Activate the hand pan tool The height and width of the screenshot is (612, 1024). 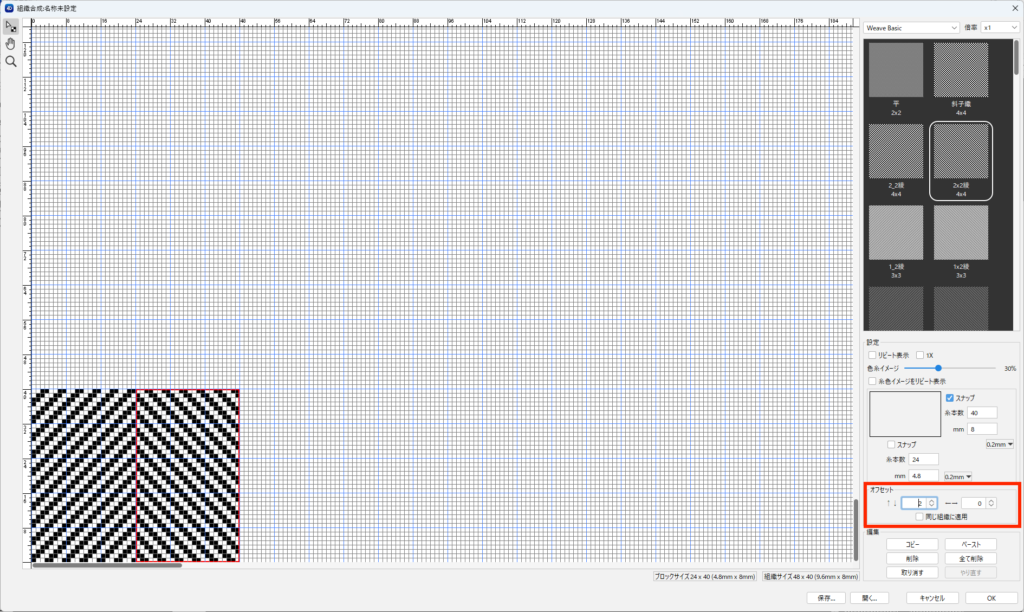pyautogui.click(x=10, y=44)
